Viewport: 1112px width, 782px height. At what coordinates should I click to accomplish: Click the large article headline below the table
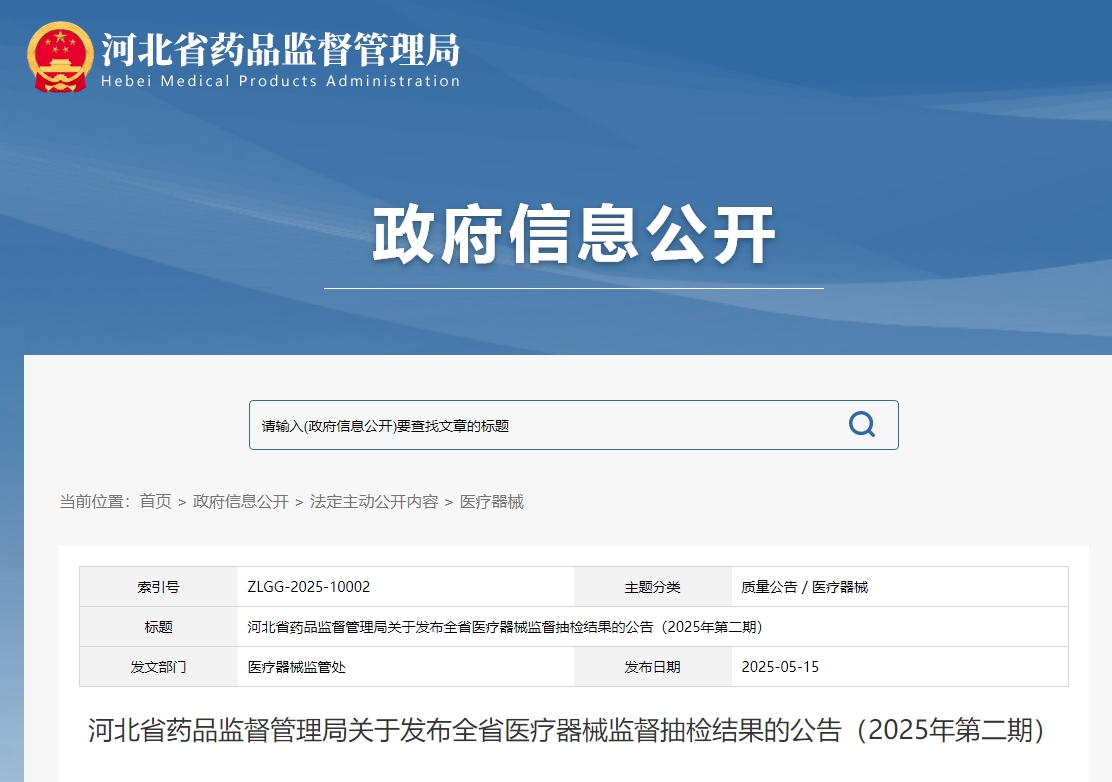[570, 730]
